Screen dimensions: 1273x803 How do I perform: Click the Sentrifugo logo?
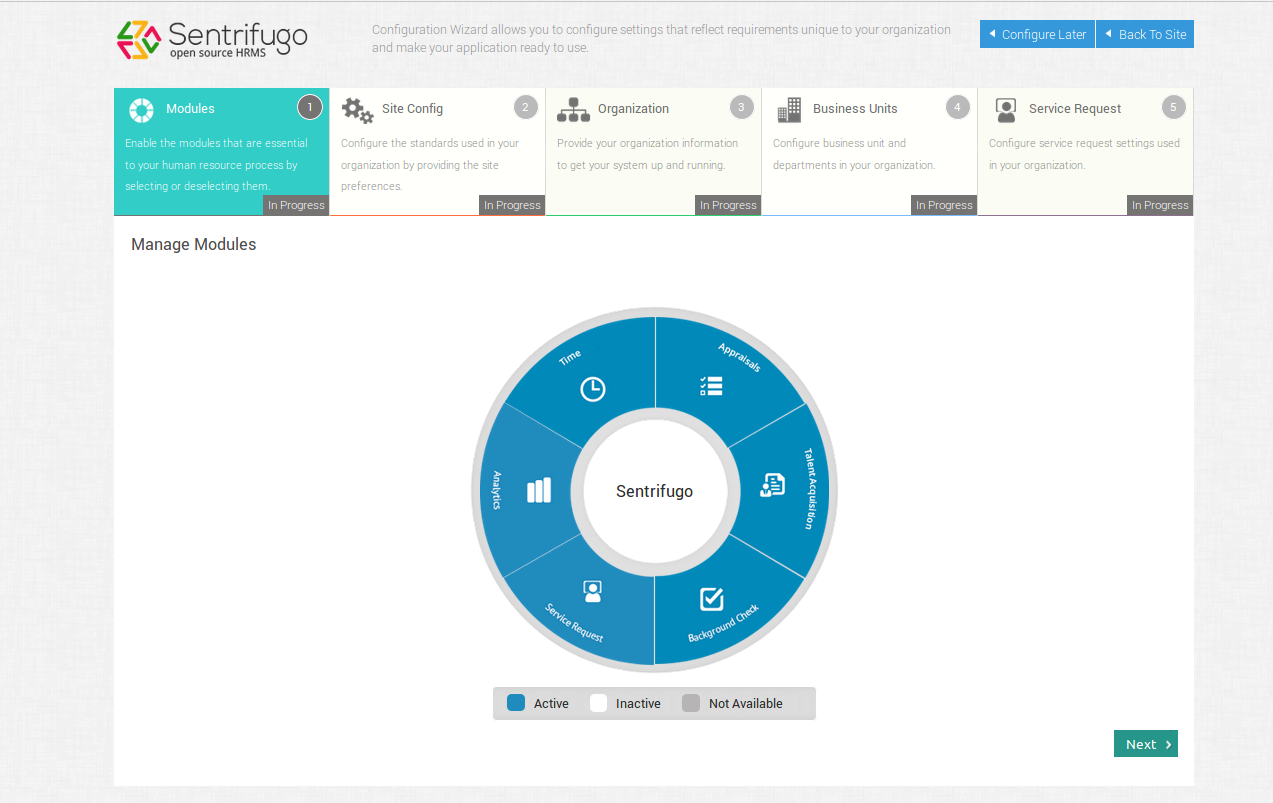coord(212,40)
